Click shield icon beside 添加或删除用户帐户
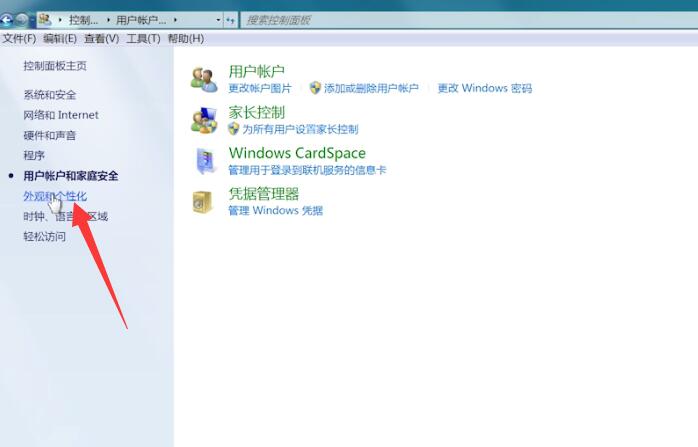 [x=315, y=88]
